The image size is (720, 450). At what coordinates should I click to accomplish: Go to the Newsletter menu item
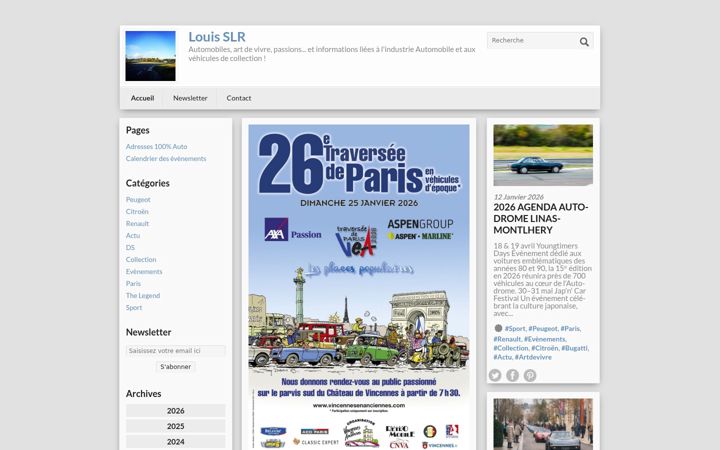(190, 98)
